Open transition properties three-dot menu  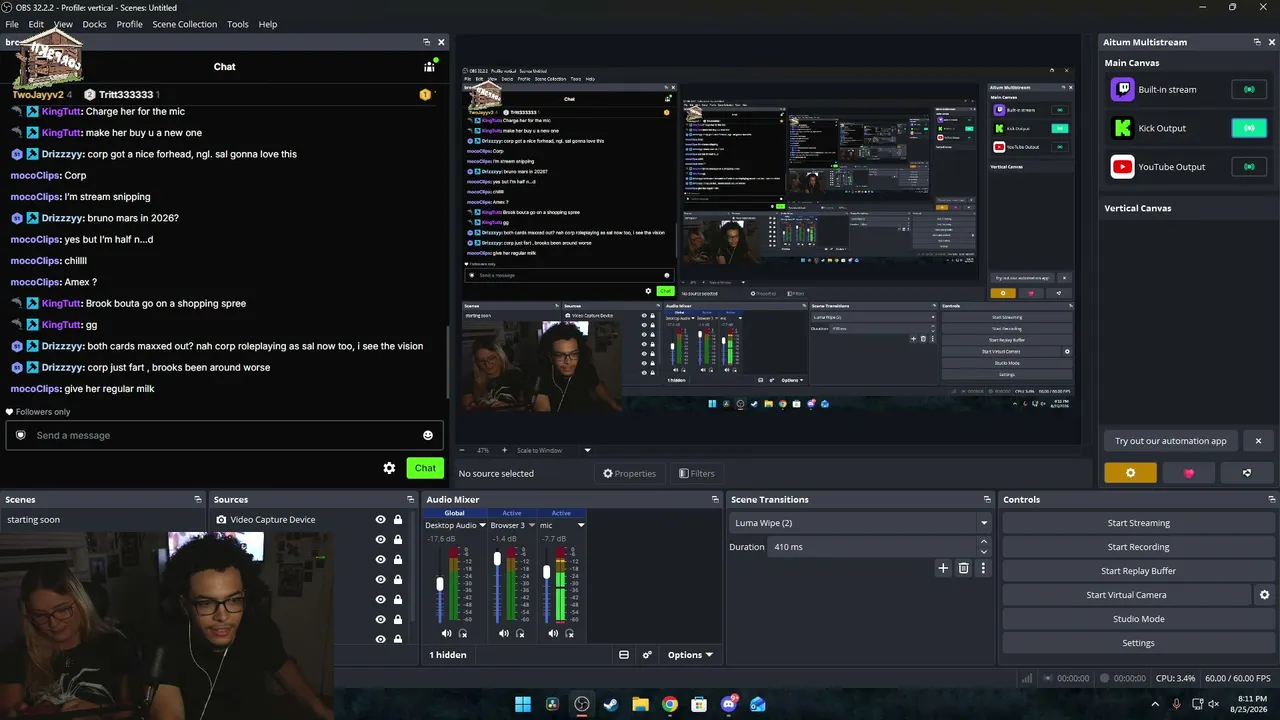[983, 568]
